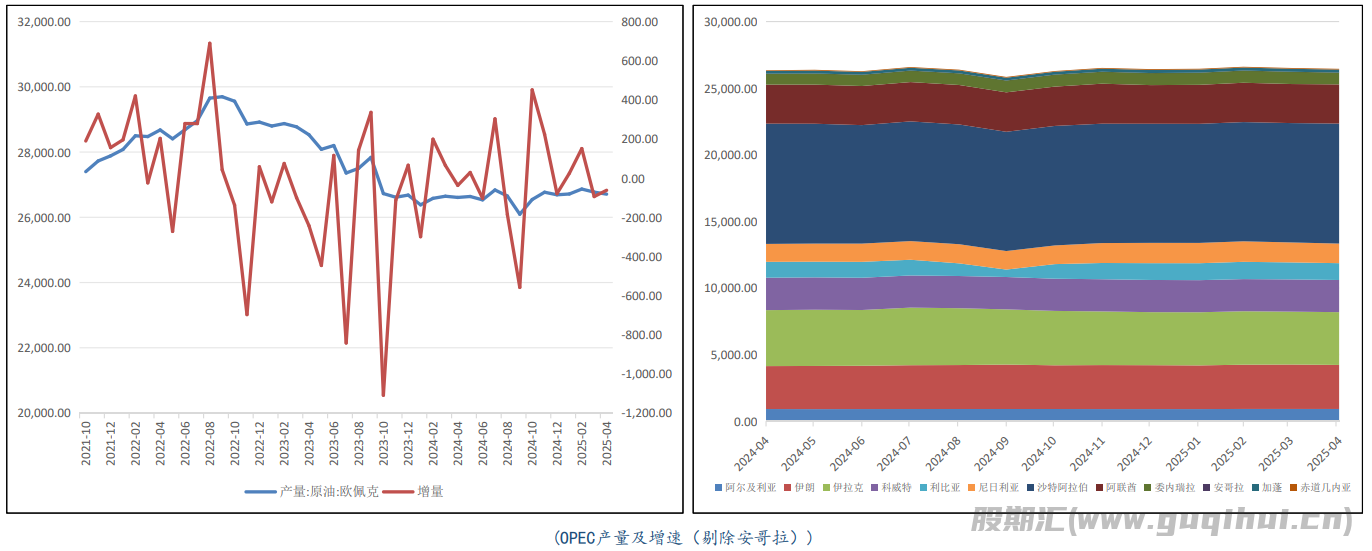
Task: Click the 阿尔及利亚 legend color square
Action: [718, 488]
